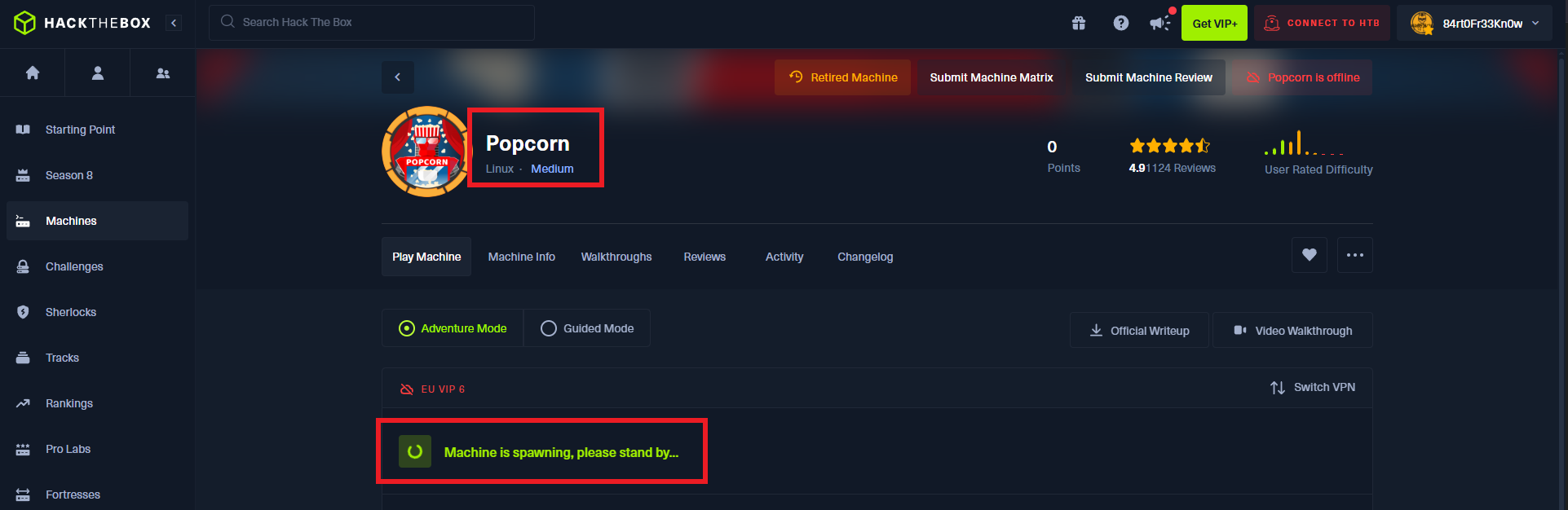Open the teams people icon tab

pyautogui.click(x=163, y=73)
